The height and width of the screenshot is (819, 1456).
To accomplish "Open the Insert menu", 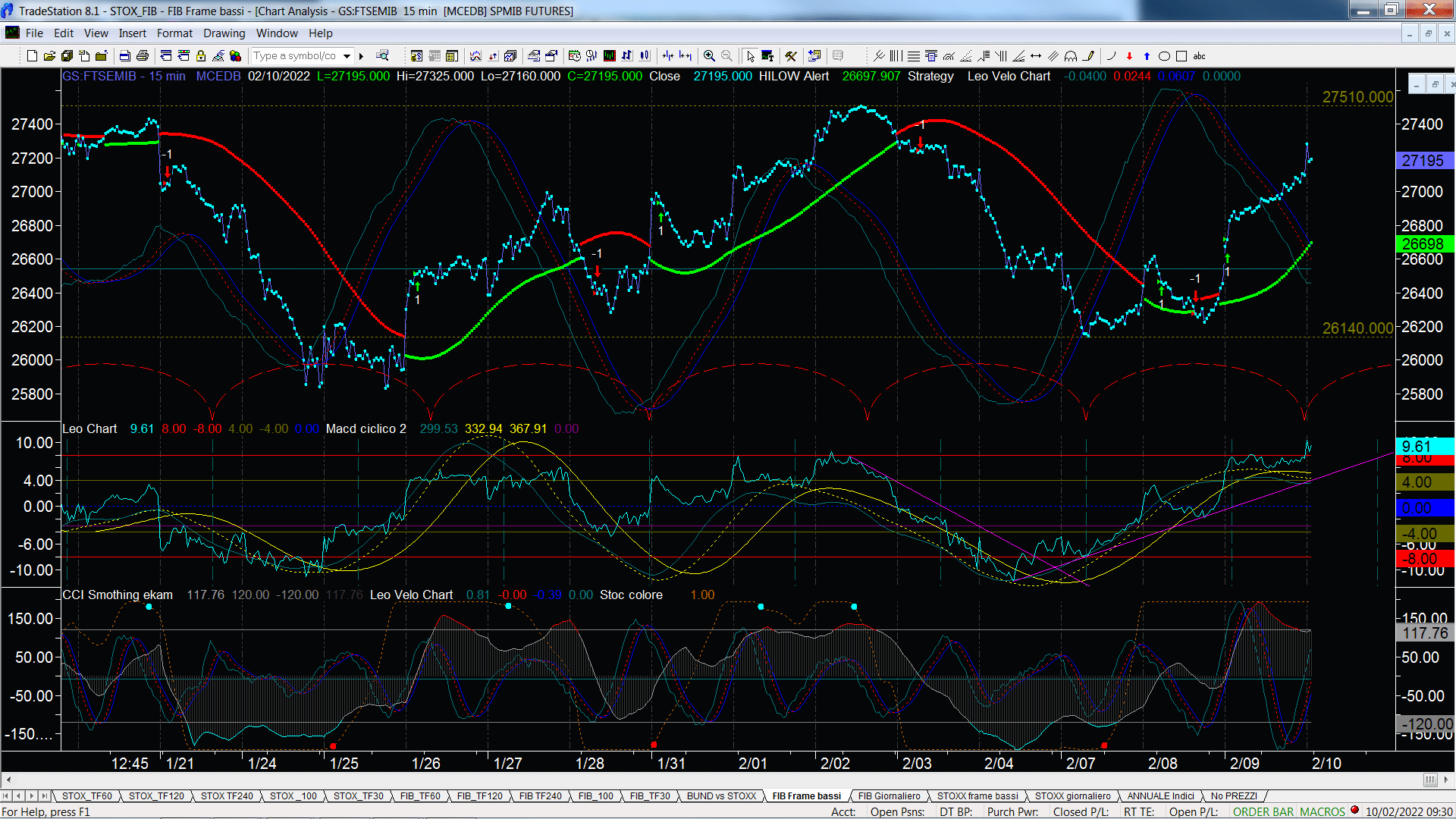I will pyautogui.click(x=133, y=33).
